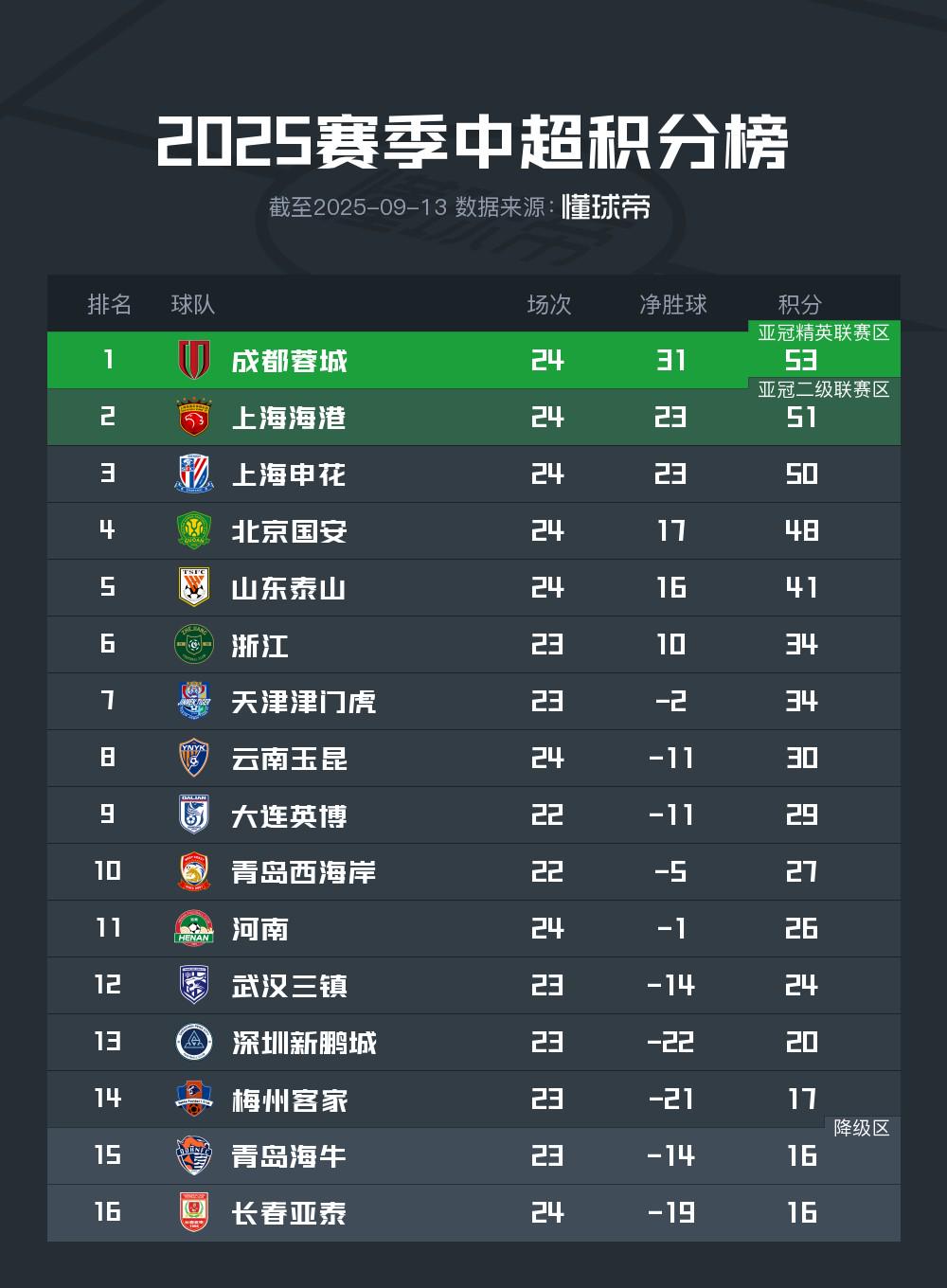
Task: Select the 净胜球 column header
Action: (672, 304)
